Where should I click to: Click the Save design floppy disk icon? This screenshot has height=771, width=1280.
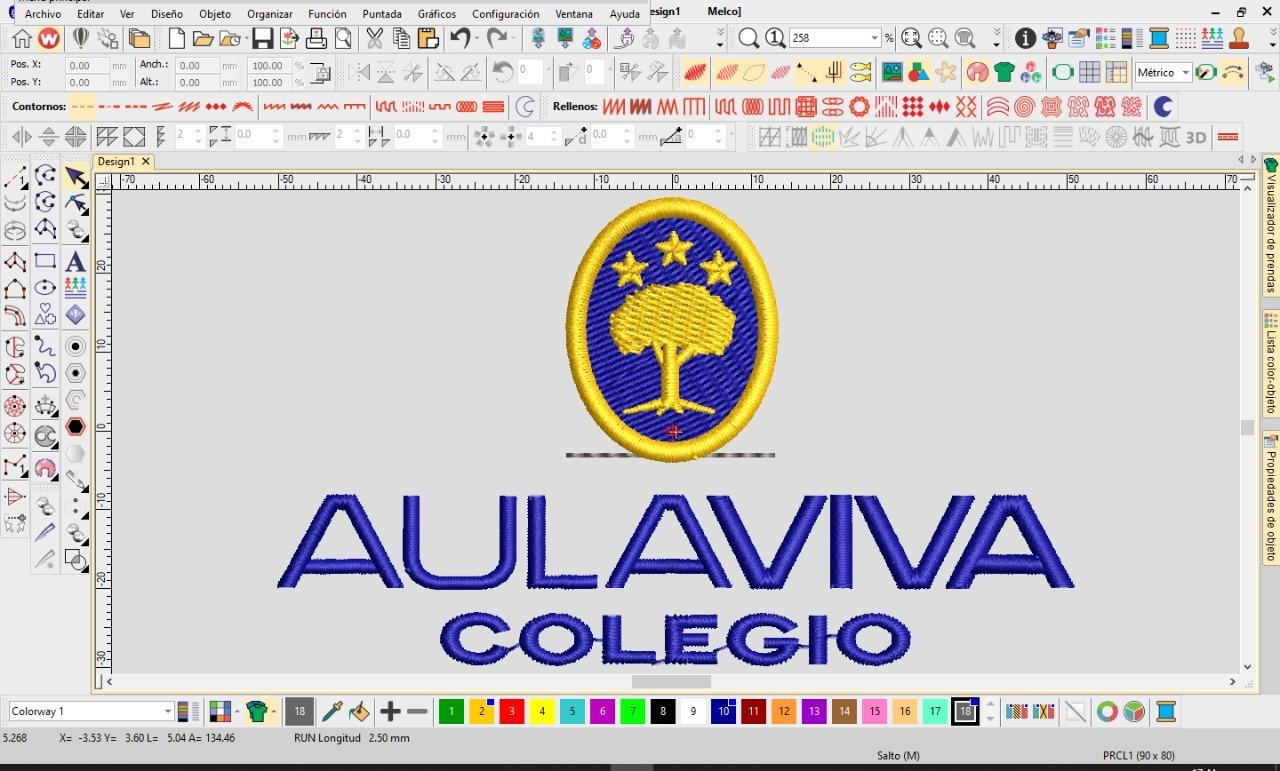point(262,39)
